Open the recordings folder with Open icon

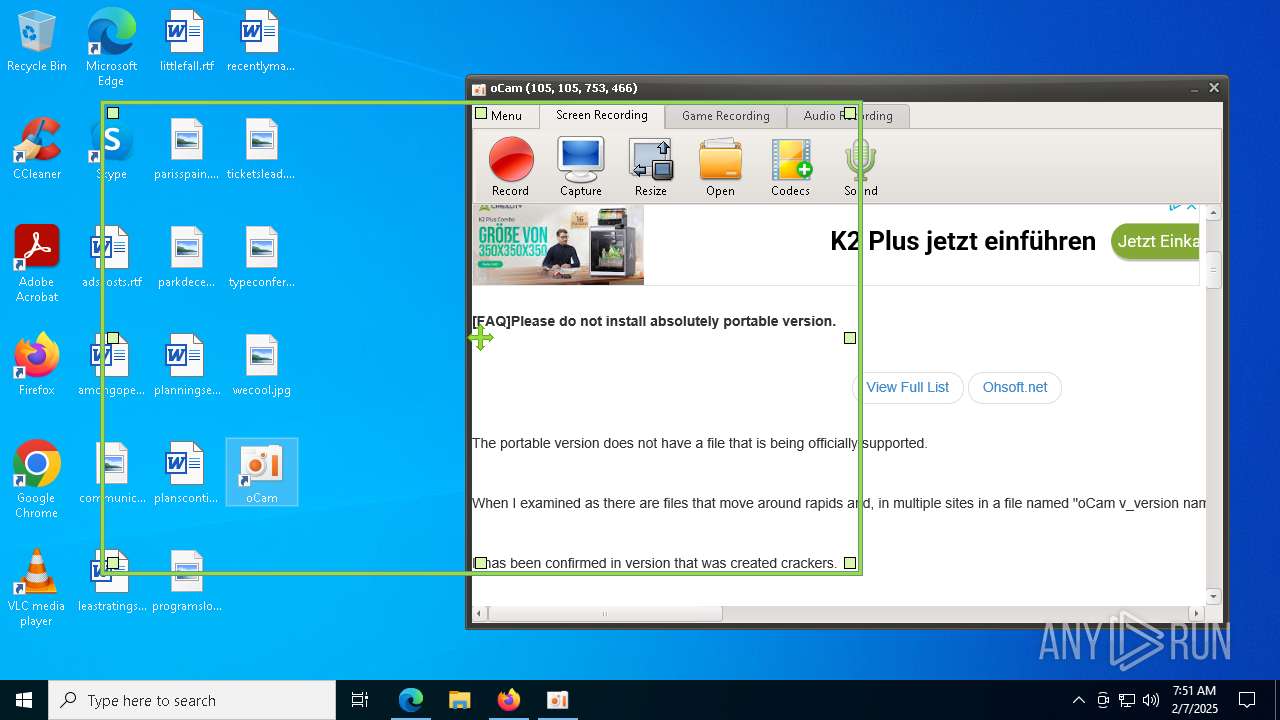pos(720,167)
